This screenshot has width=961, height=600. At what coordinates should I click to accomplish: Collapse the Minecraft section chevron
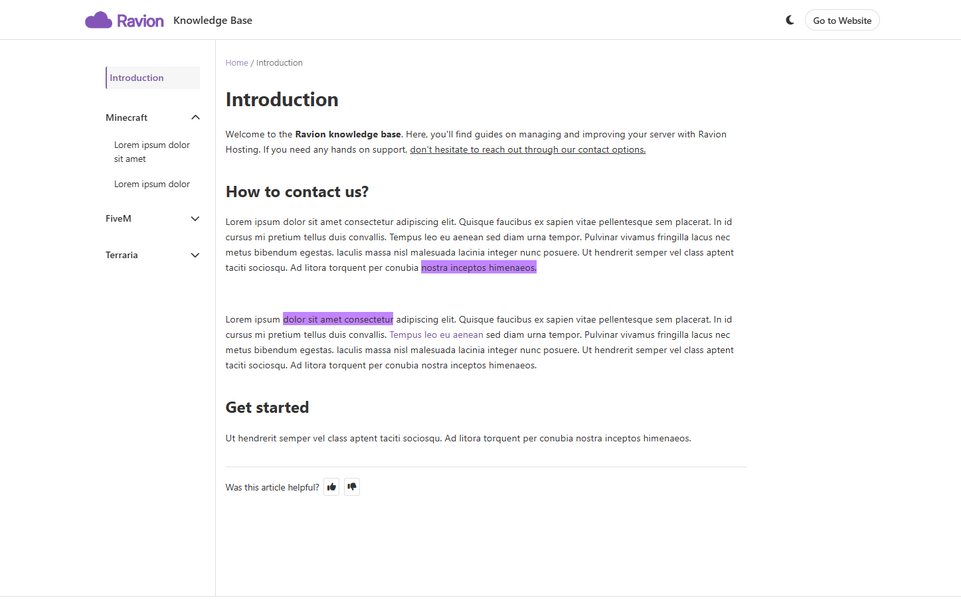point(196,118)
